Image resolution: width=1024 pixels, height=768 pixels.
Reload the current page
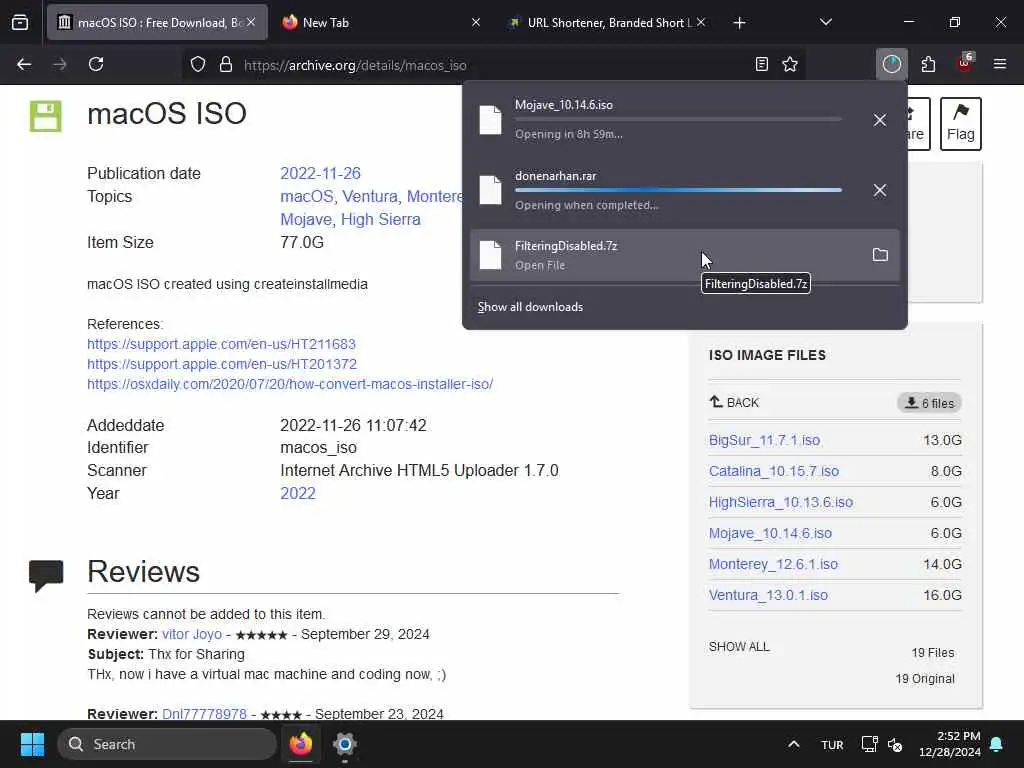coord(96,64)
